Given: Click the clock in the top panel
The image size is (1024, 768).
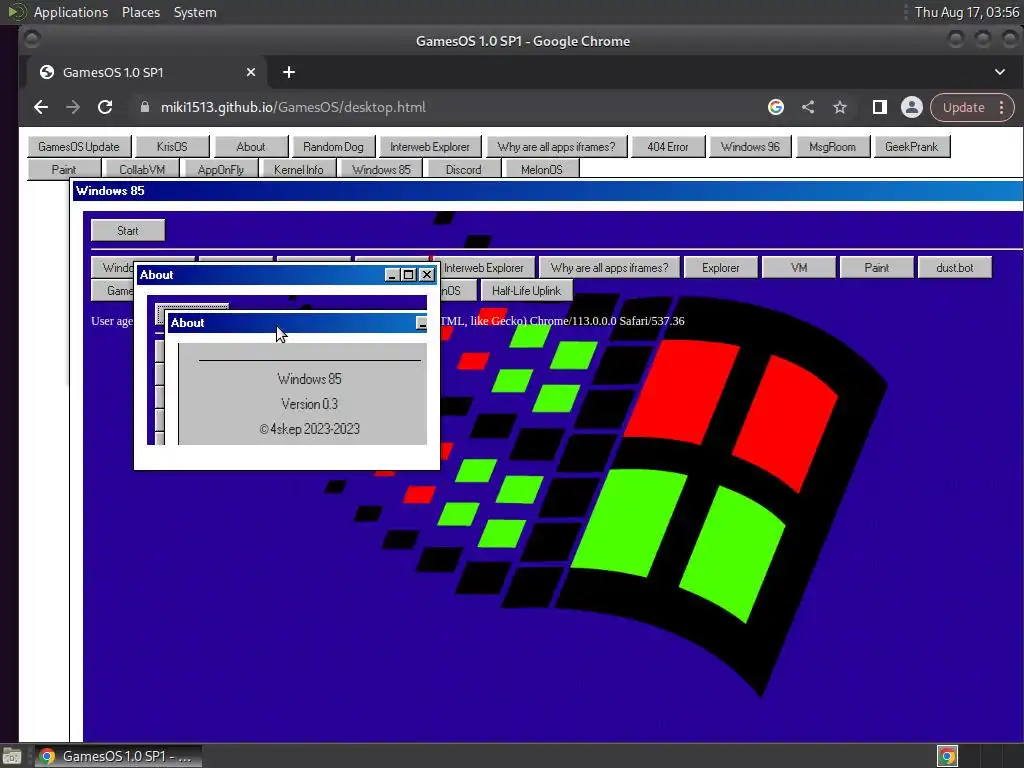Looking at the screenshot, I should [x=967, y=12].
